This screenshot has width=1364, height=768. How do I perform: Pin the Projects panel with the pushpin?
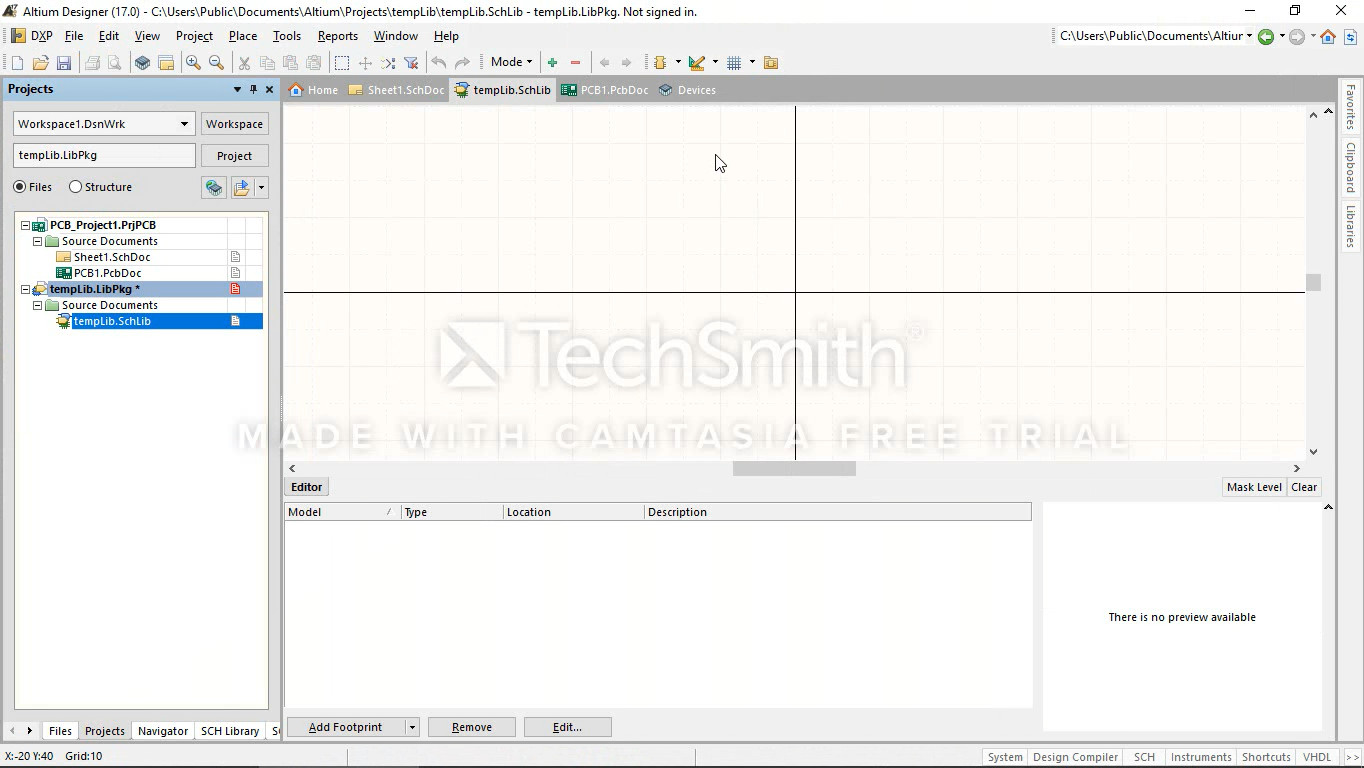click(253, 89)
